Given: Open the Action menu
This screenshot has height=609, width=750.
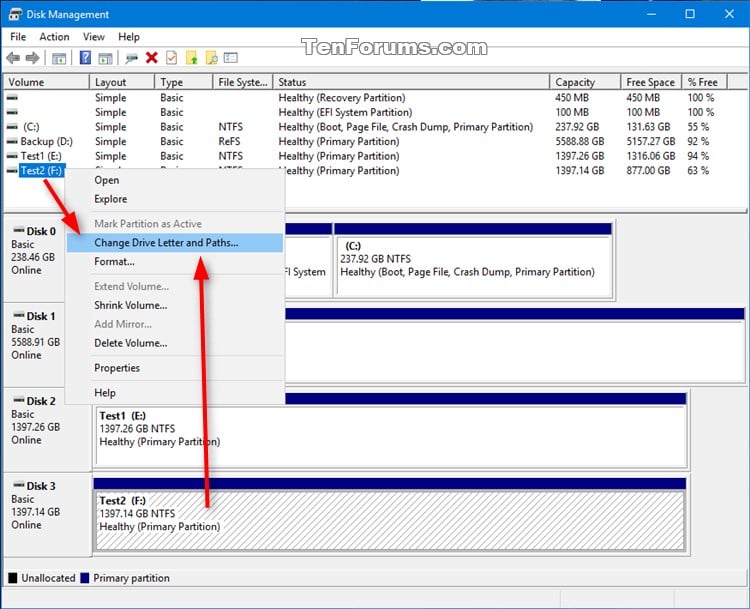Looking at the screenshot, I should [54, 37].
